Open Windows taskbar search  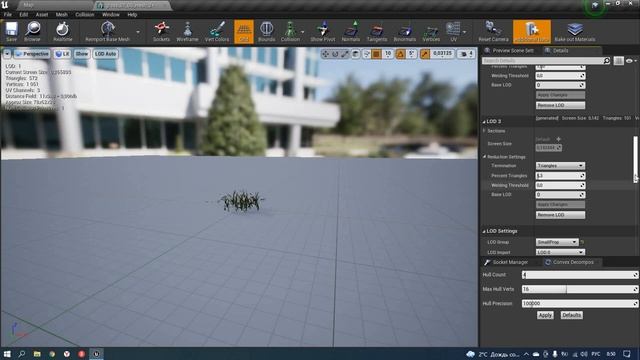point(22,354)
